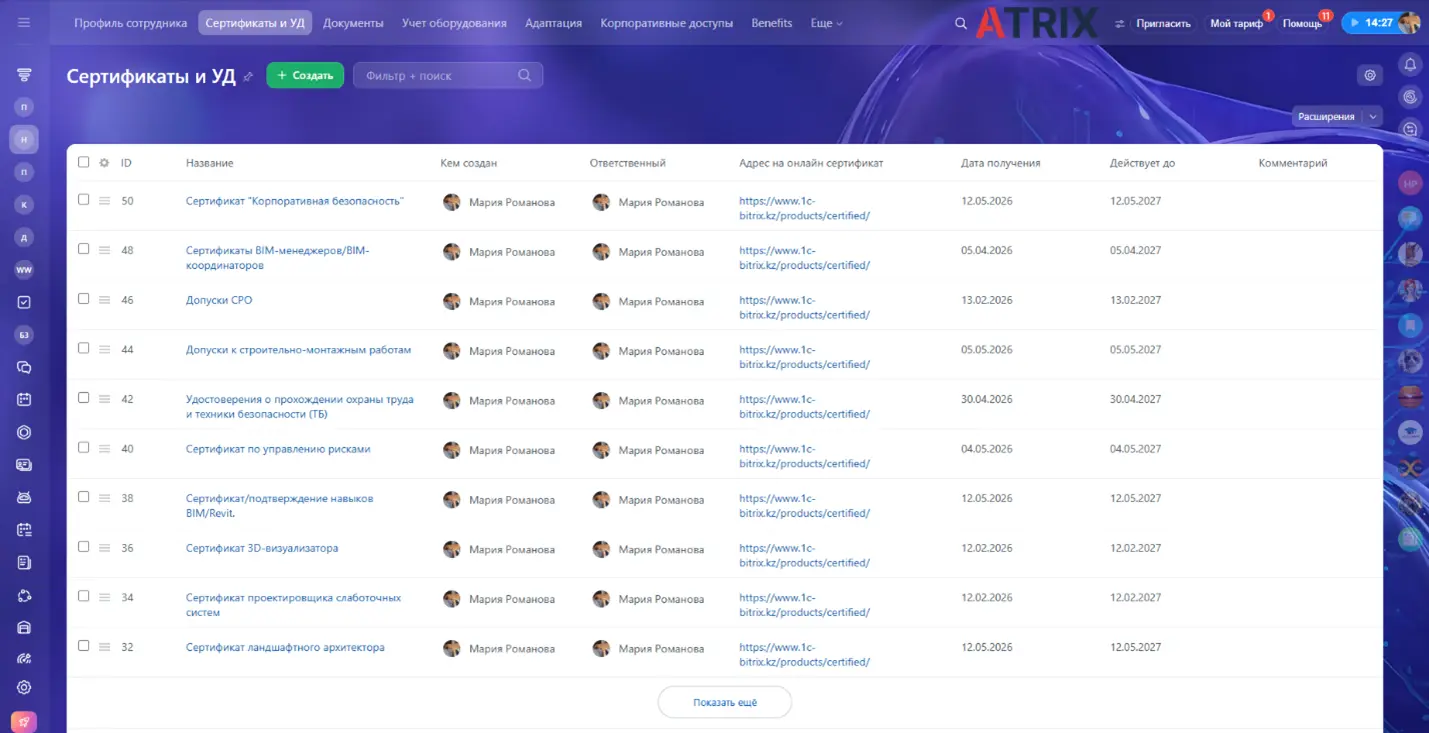Click the "БЗ" circle in the sidebar
1429x733 pixels.
click(24, 334)
